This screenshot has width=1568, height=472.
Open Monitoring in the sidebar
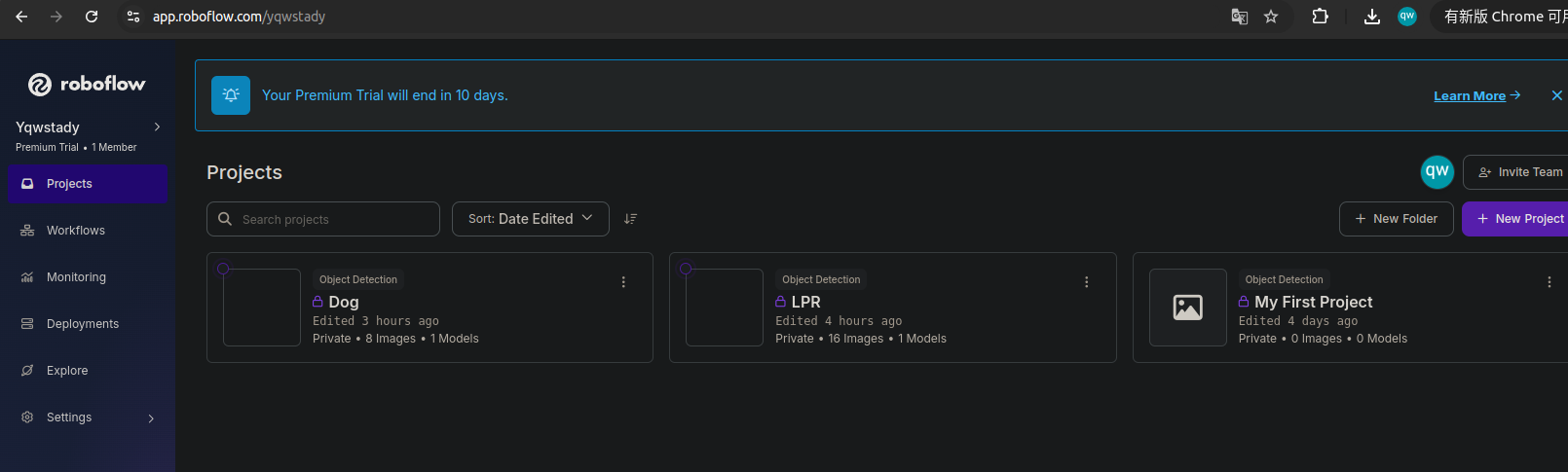[88, 277]
